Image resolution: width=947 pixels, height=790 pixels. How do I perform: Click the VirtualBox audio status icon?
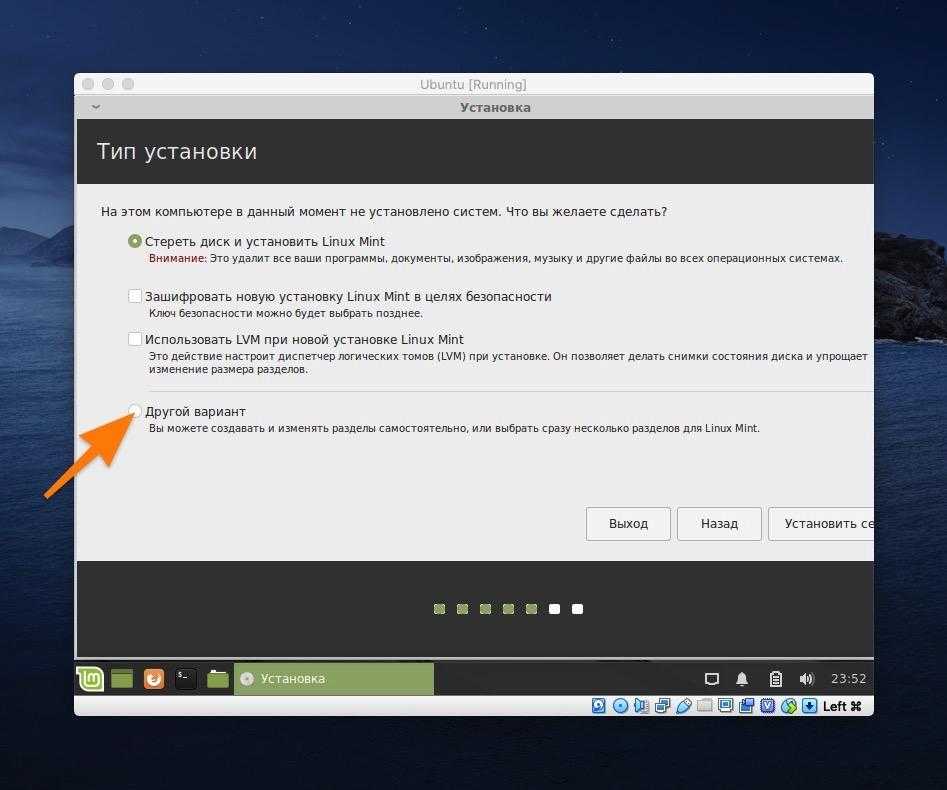point(641,705)
